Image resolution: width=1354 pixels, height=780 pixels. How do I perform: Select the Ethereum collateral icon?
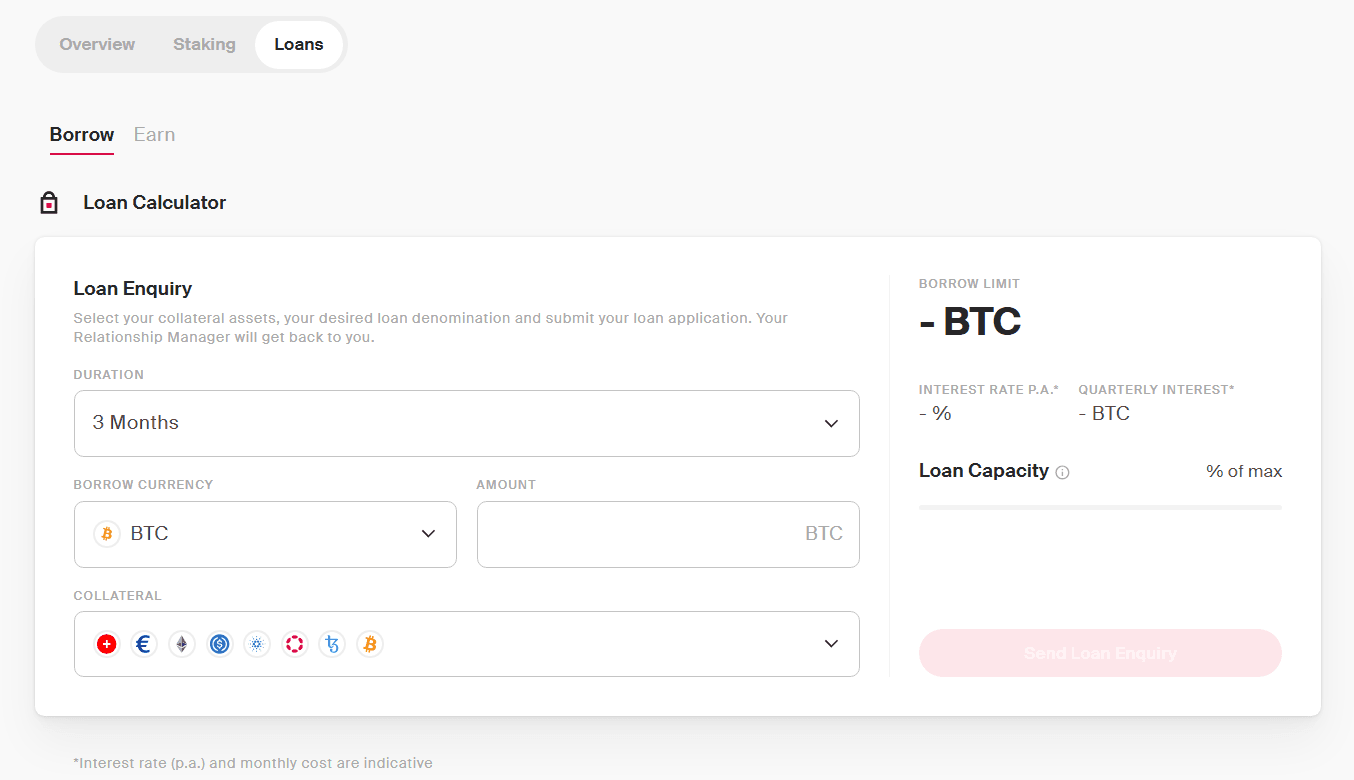(x=181, y=644)
